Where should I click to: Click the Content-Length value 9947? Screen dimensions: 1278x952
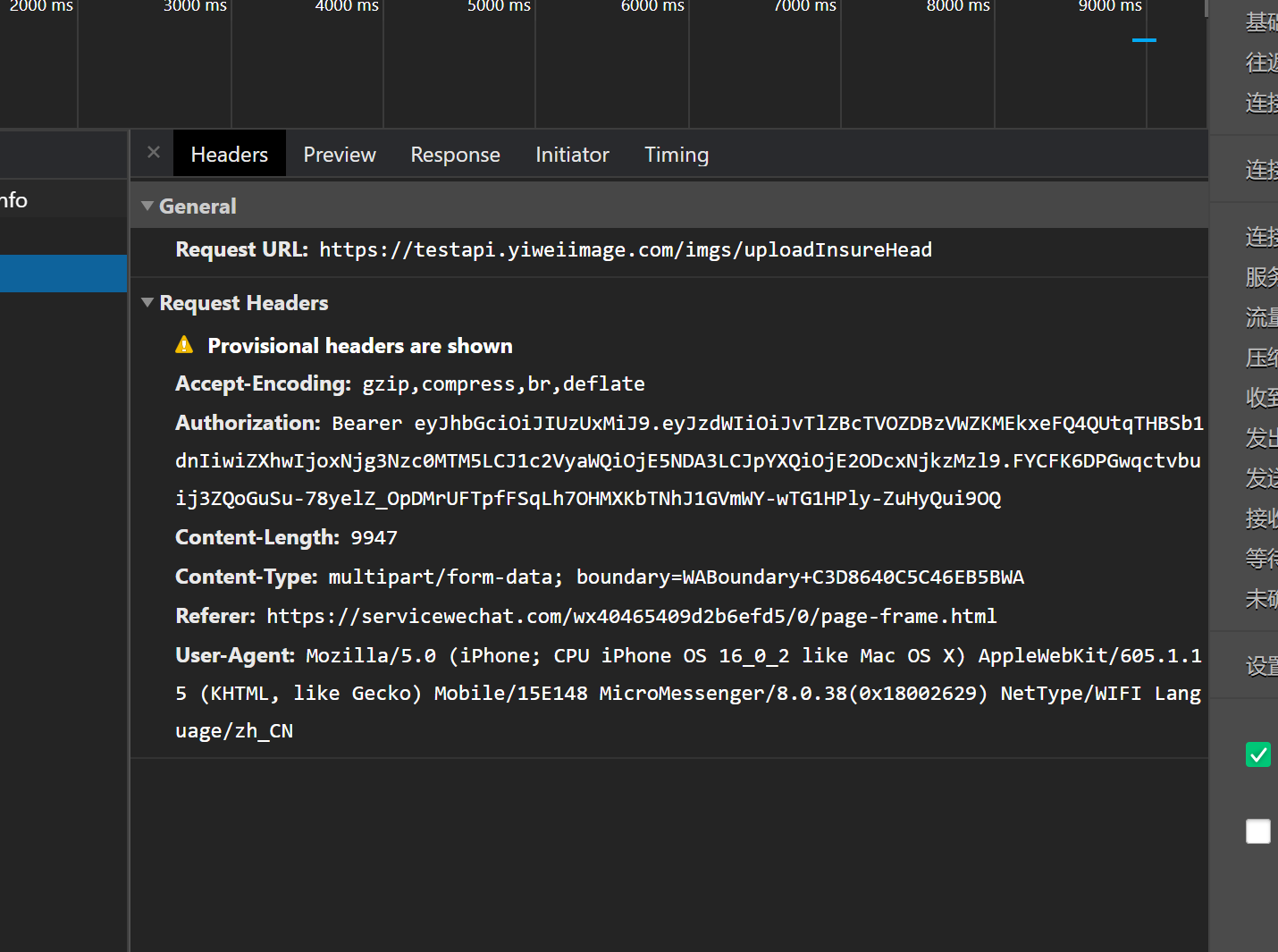(x=374, y=538)
